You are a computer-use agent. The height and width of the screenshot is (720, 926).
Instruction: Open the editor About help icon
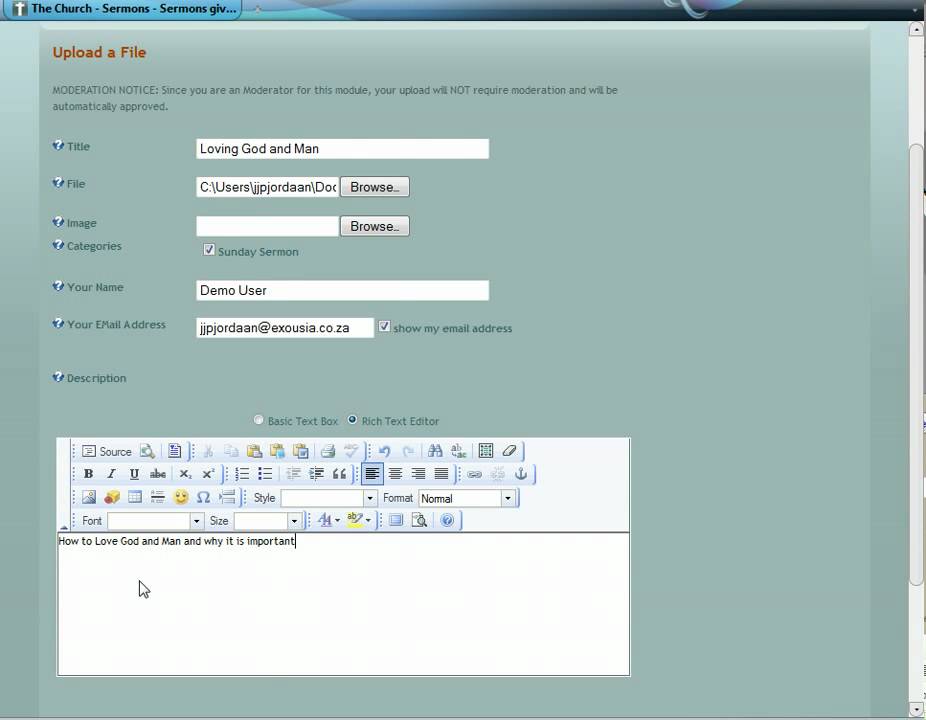coord(447,520)
